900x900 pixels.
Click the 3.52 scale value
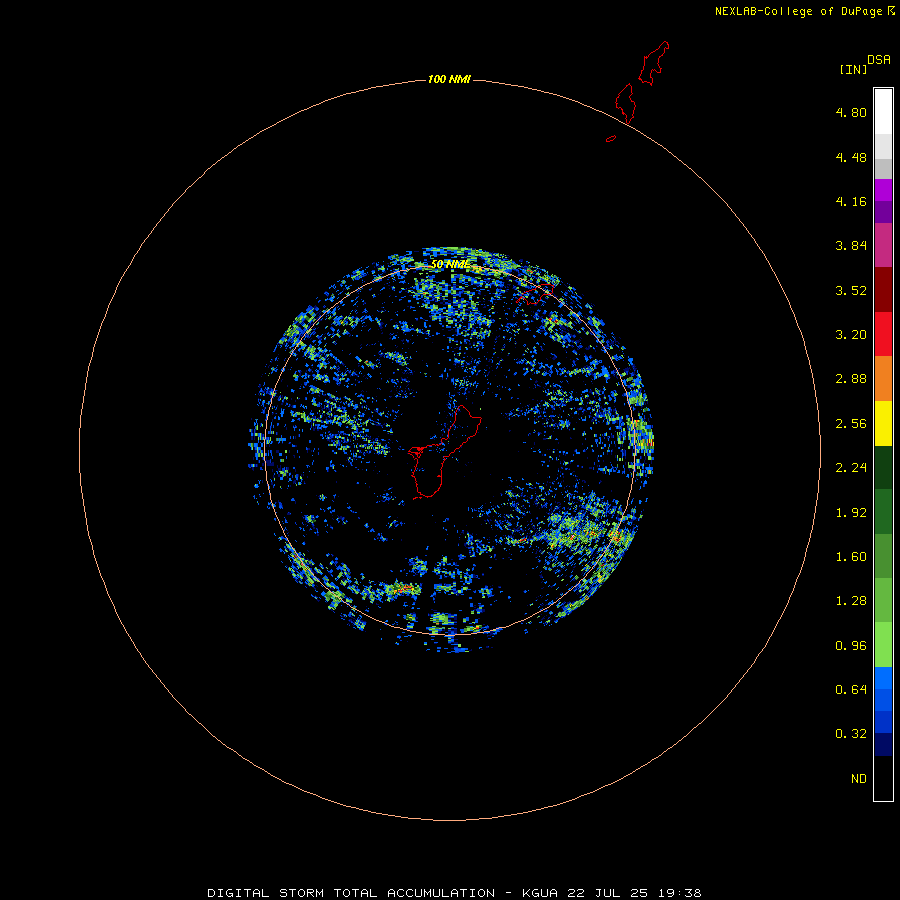click(851, 290)
